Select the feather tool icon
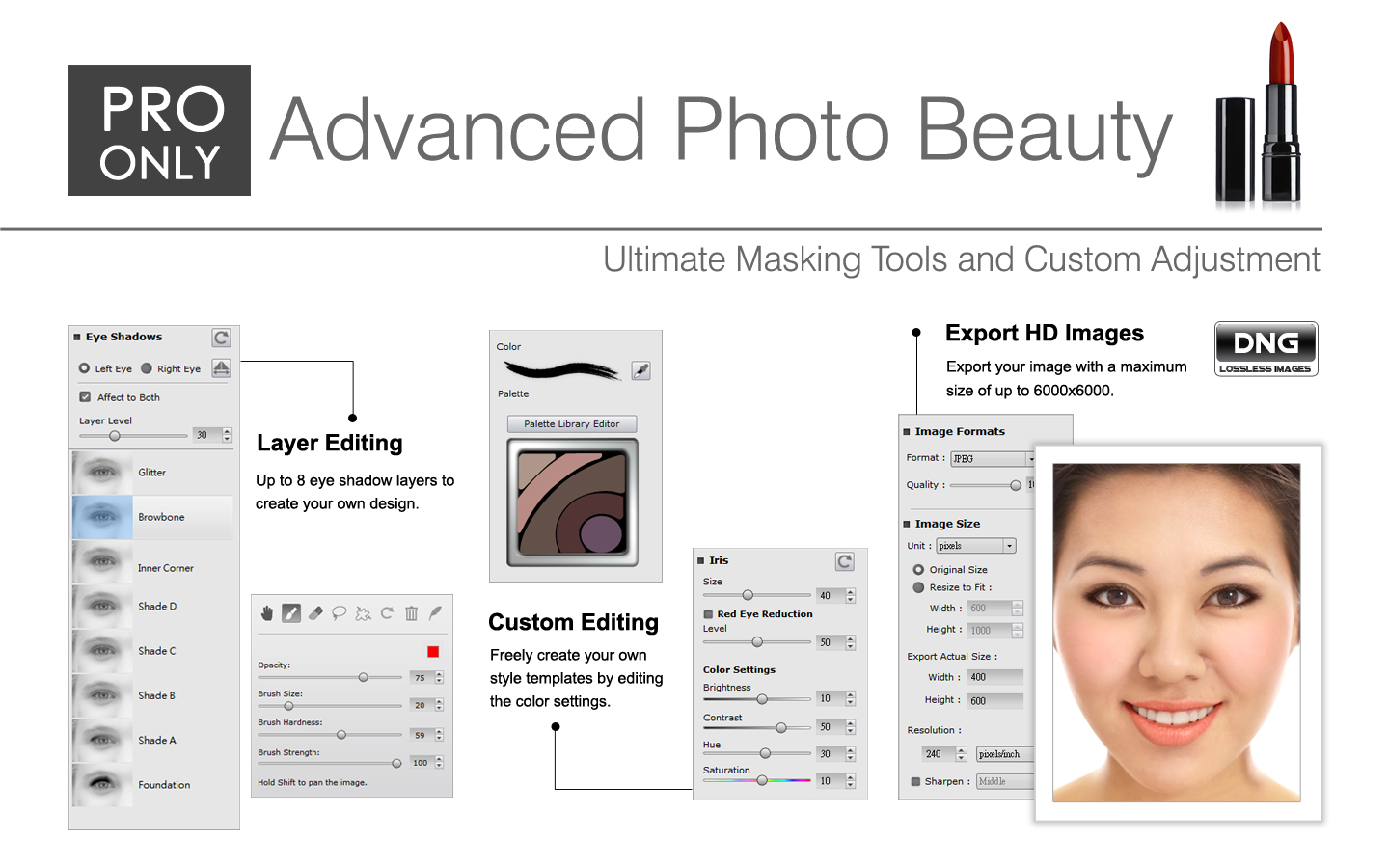The image size is (1389, 868). click(435, 613)
